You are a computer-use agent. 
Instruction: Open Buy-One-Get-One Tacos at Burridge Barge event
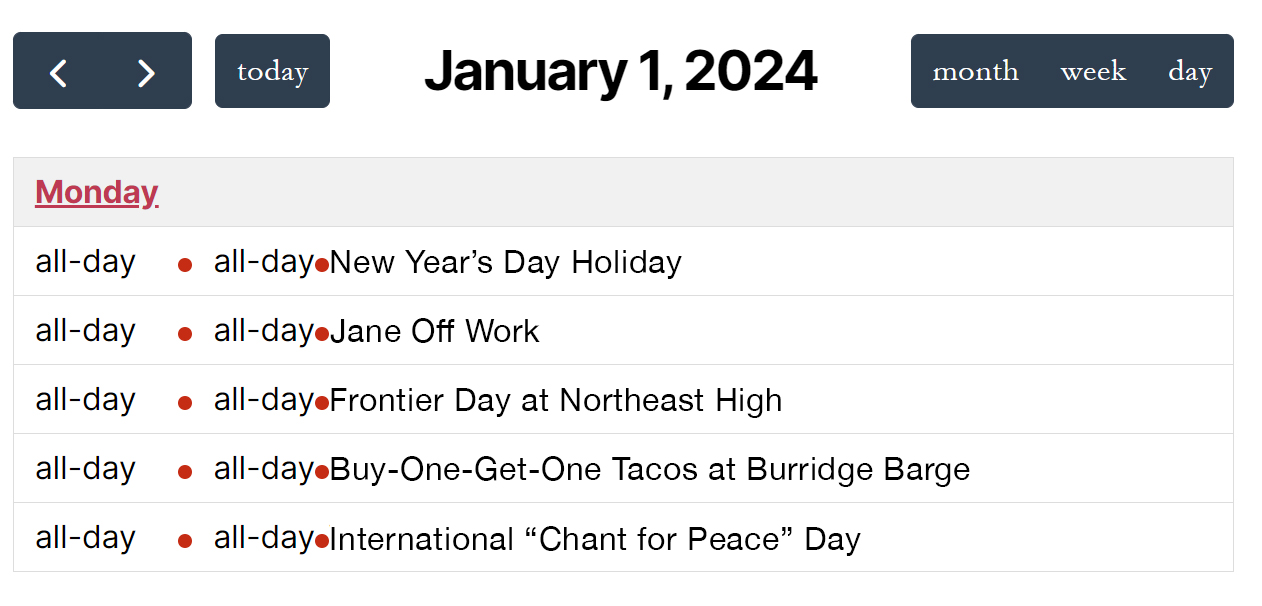coord(649,470)
